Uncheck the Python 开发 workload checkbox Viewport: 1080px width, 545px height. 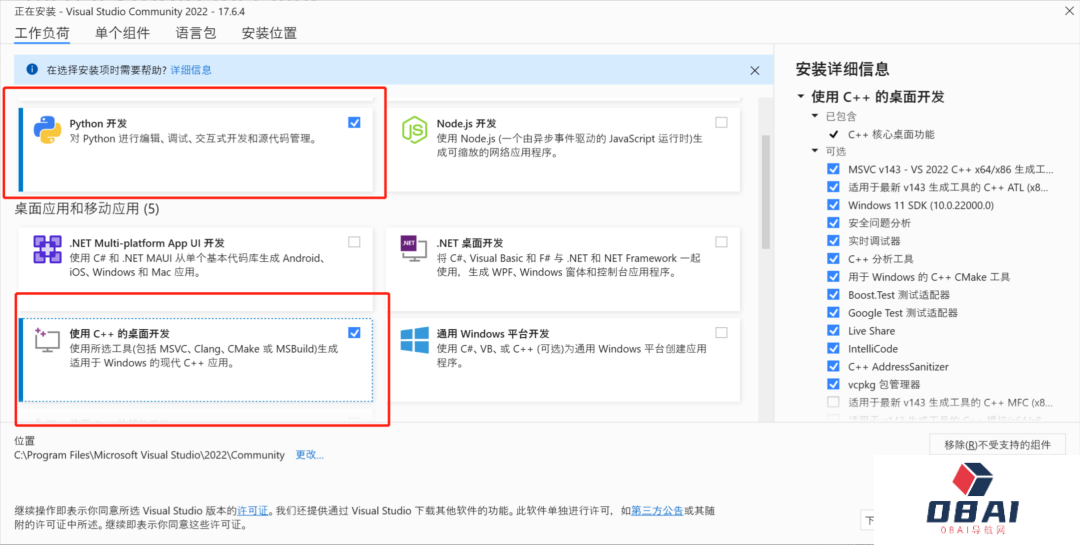(355, 122)
